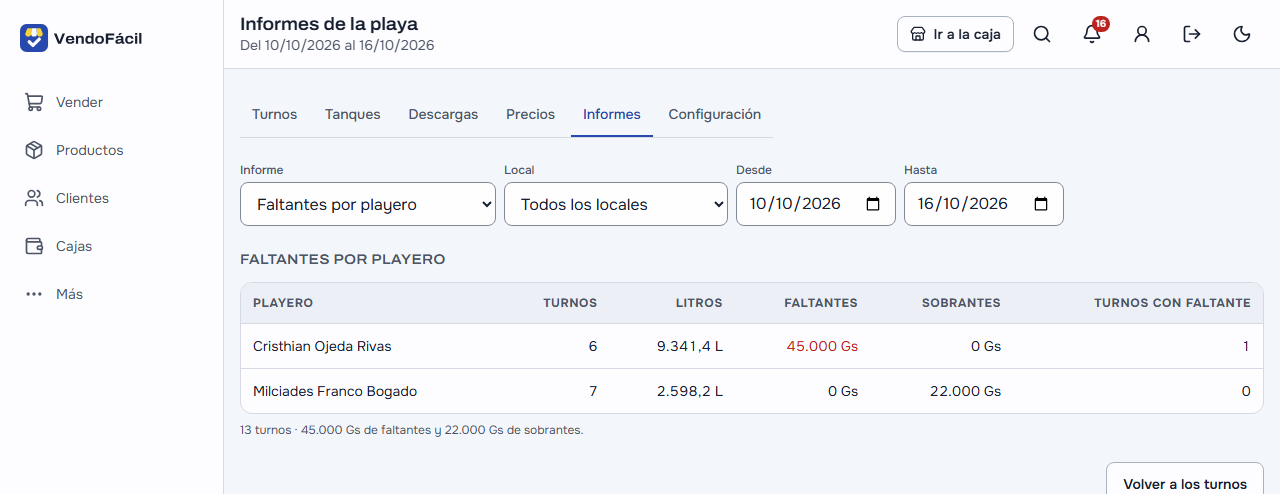The height and width of the screenshot is (494, 1280).
Task: Click the LITROS column header
Action: tap(699, 303)
